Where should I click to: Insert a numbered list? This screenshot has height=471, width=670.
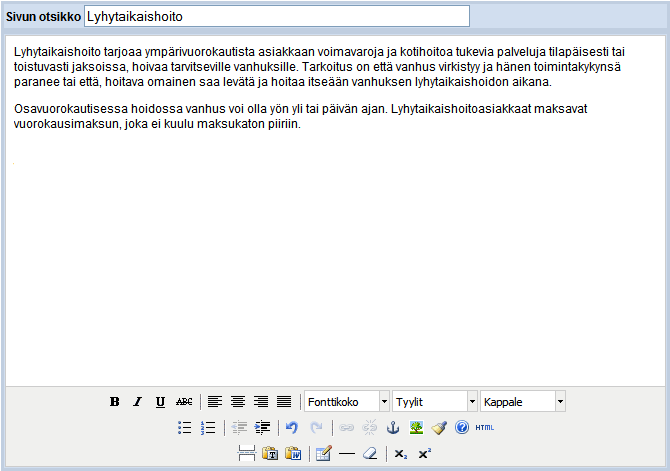[208, 427]
